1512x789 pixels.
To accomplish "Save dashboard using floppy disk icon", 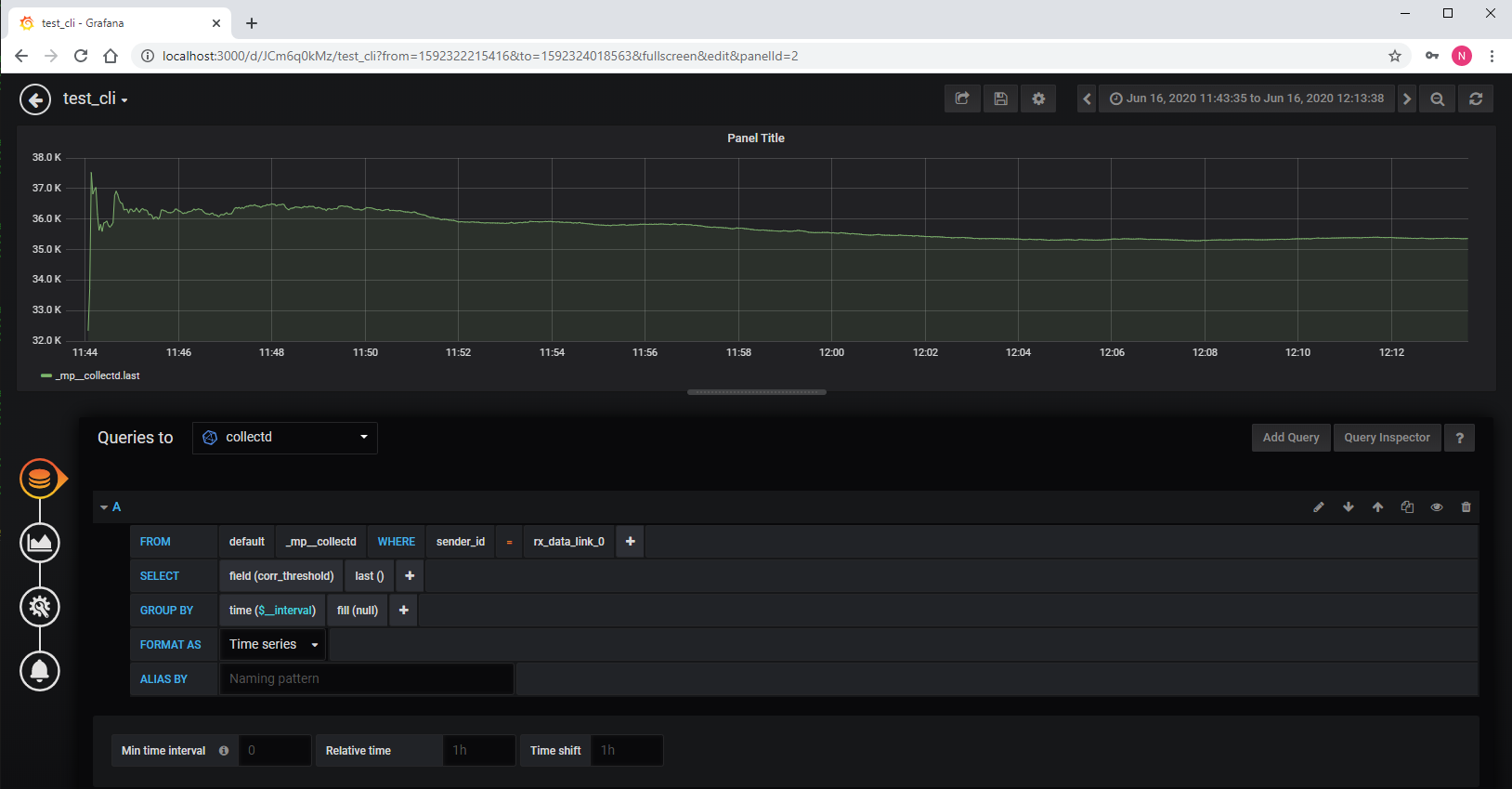I will click(1000, 99).
